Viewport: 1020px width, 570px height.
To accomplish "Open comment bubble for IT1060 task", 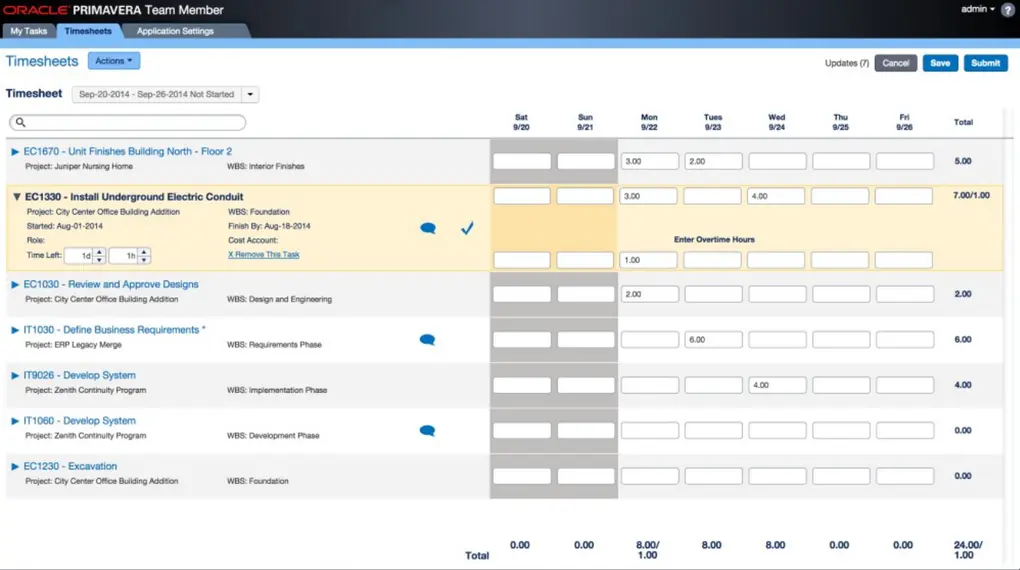I will point(427,431).
